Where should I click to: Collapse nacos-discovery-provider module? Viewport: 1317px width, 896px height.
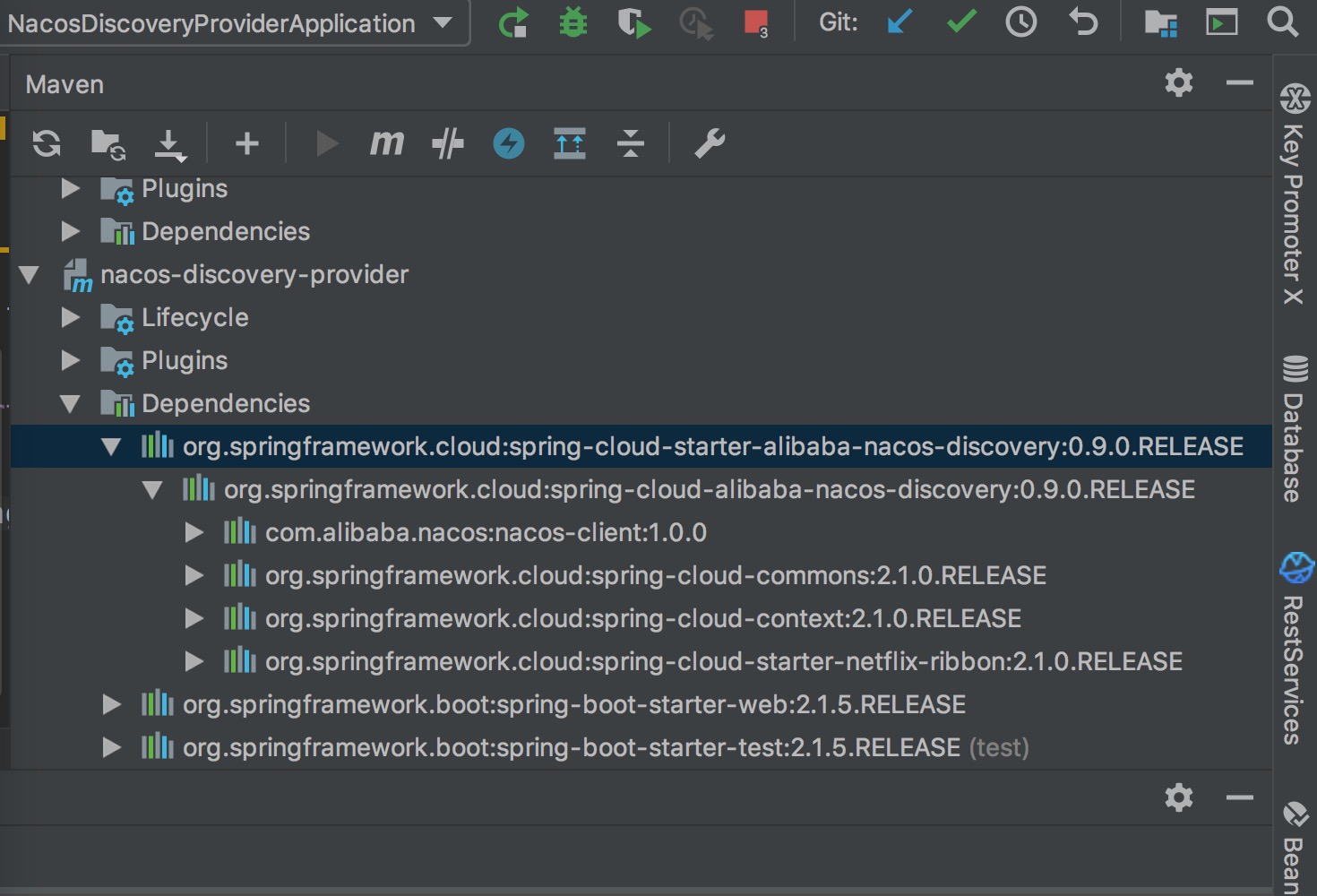point(30,274)
